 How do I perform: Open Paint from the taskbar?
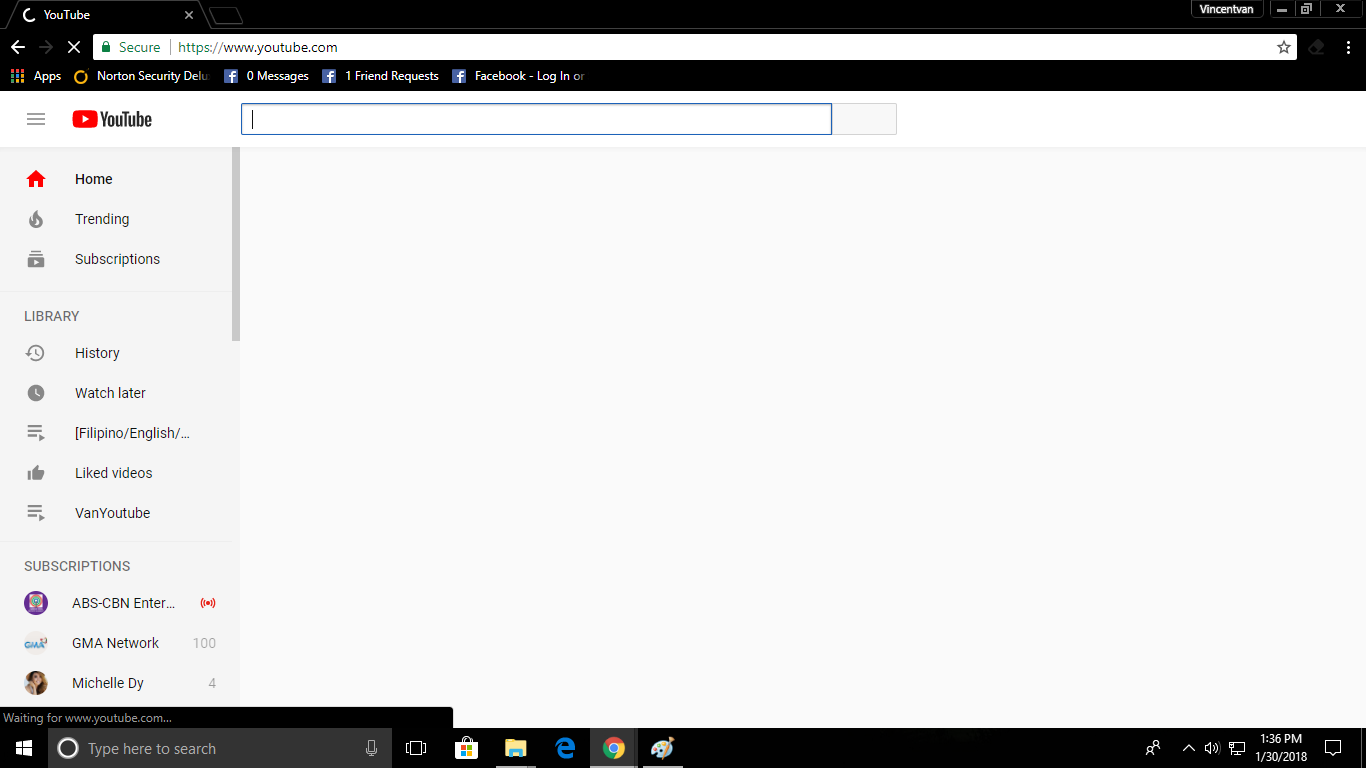pyautogui.click(x=663, y=748)
